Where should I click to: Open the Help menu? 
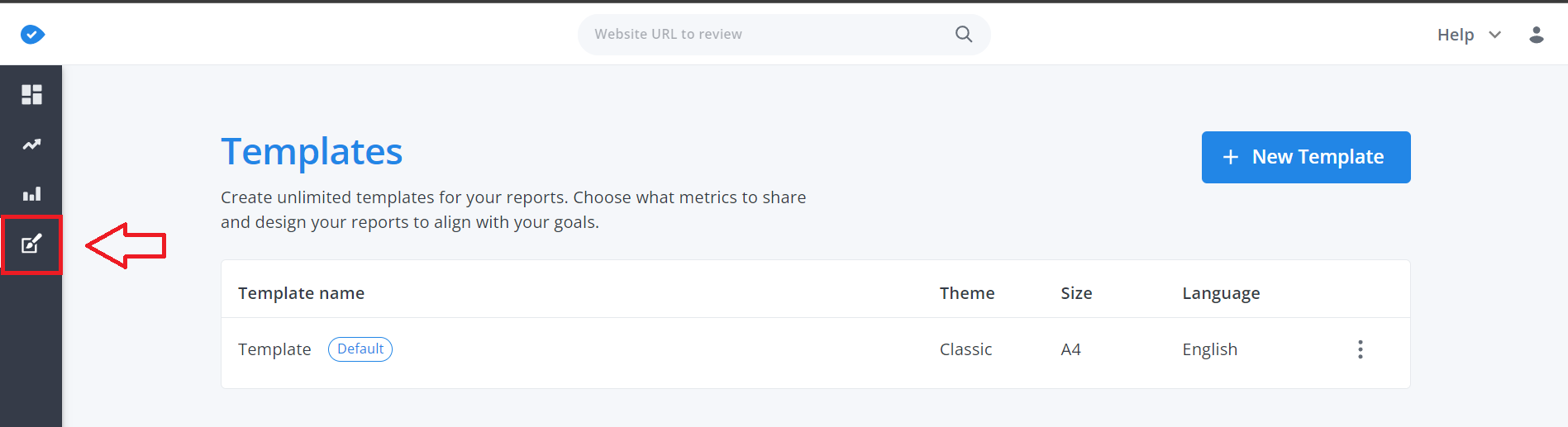[1456, 35]
